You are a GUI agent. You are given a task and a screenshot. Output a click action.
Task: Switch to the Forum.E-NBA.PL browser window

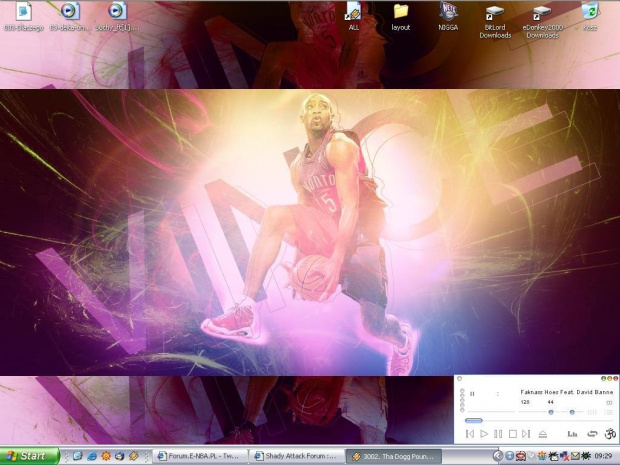(200, 456)
